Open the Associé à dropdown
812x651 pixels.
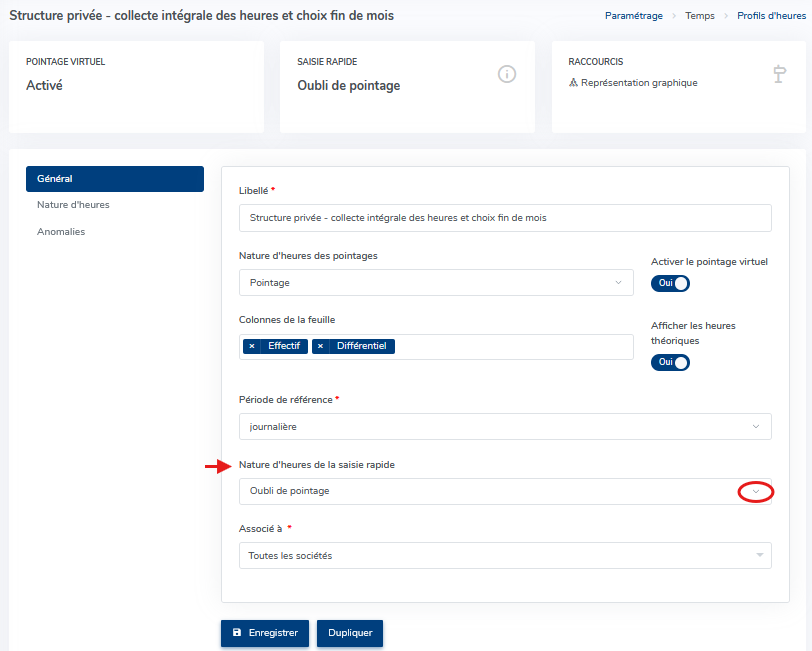(x=505, y=556)
